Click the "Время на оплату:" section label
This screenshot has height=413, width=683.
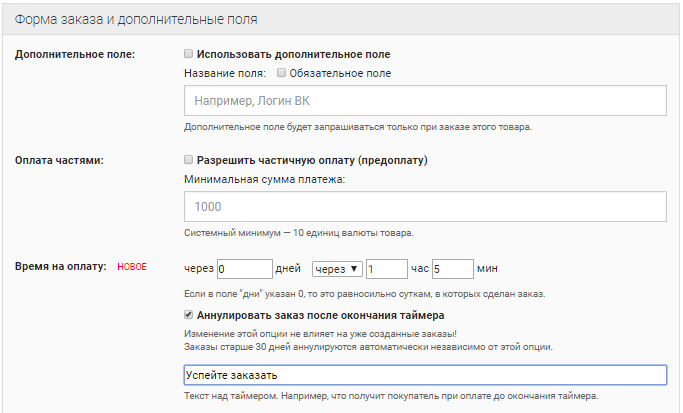click(62, 268)
